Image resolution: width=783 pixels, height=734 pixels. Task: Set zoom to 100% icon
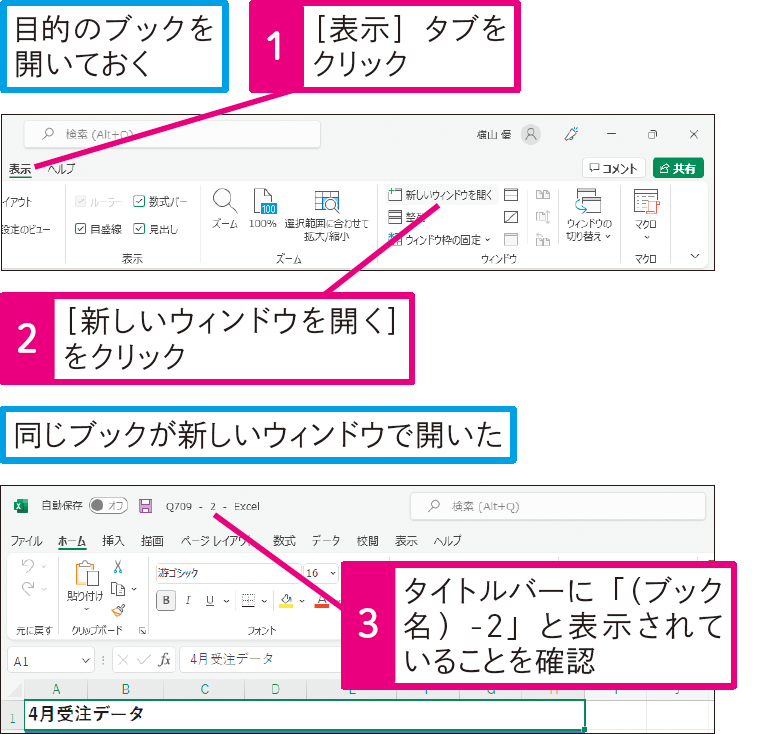(x=263, y=201)
